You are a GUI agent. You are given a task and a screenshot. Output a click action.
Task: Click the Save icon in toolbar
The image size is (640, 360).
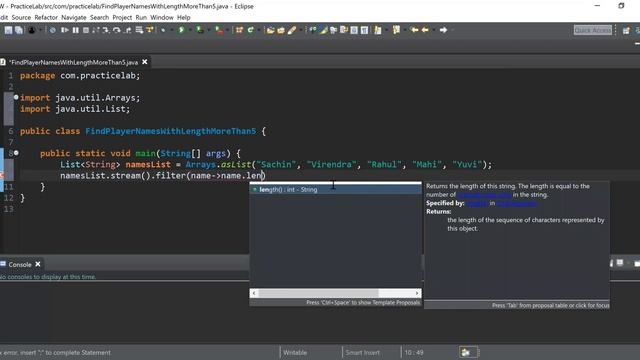click(x=8, y=30)
